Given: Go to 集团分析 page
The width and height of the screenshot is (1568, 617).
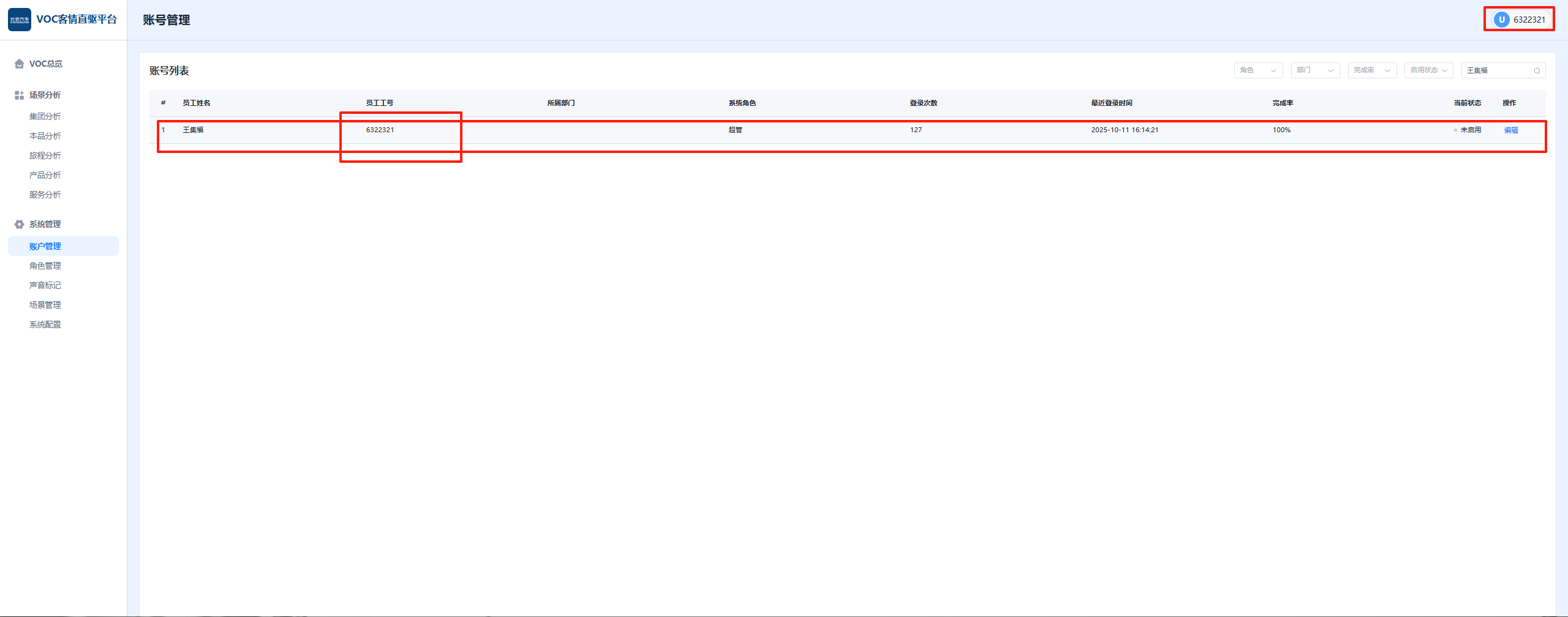Looking at the screenshot, I should click(45, 116).
